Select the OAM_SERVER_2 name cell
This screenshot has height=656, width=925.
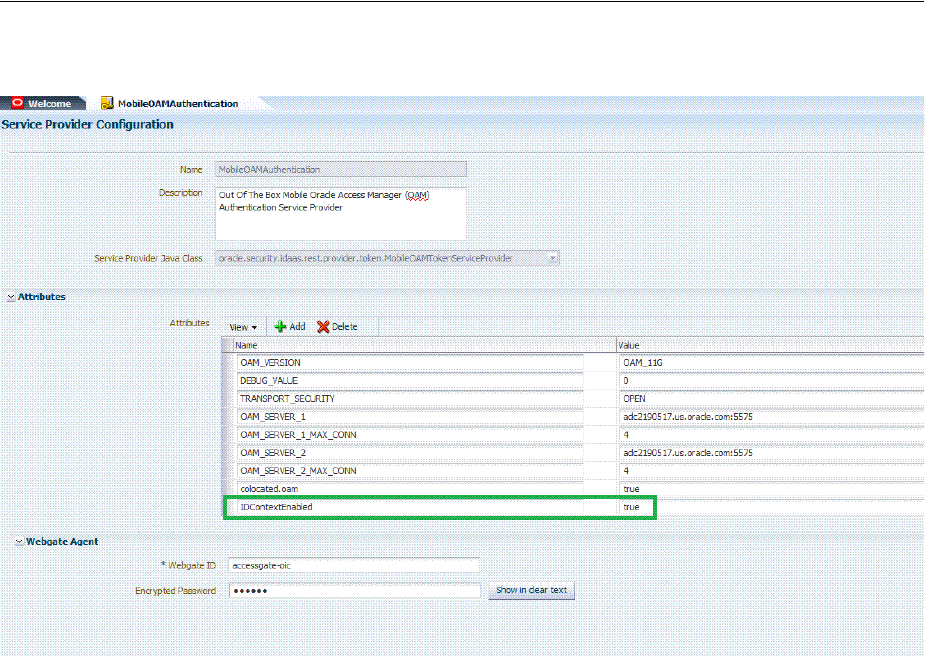pos(410,453)
